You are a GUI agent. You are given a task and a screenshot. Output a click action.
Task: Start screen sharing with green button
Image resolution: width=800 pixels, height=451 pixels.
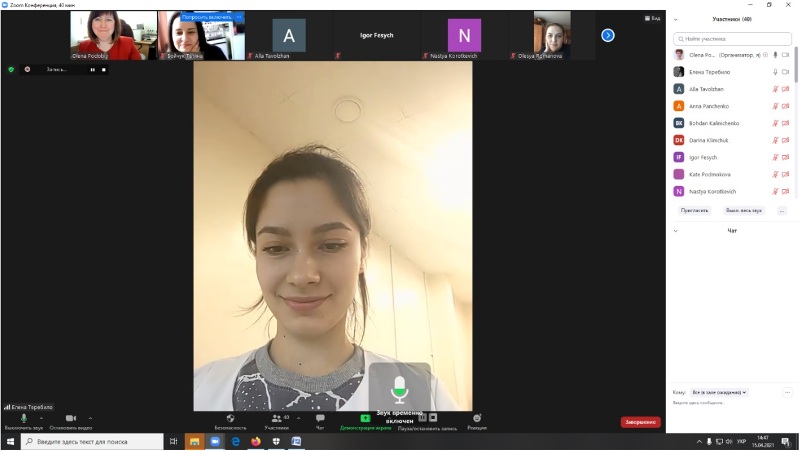pyautogui.click(x=365, y=421)
